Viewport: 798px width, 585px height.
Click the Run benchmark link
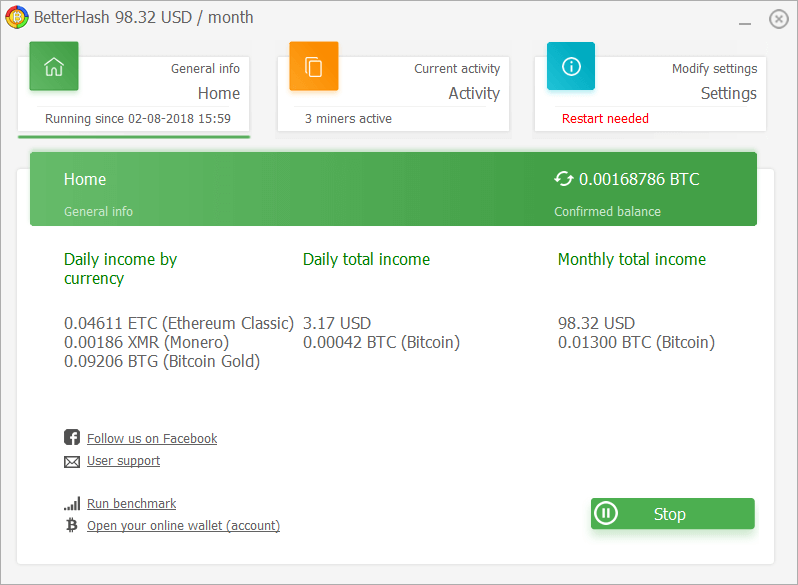pyautogui.click(x=131, y=504)
